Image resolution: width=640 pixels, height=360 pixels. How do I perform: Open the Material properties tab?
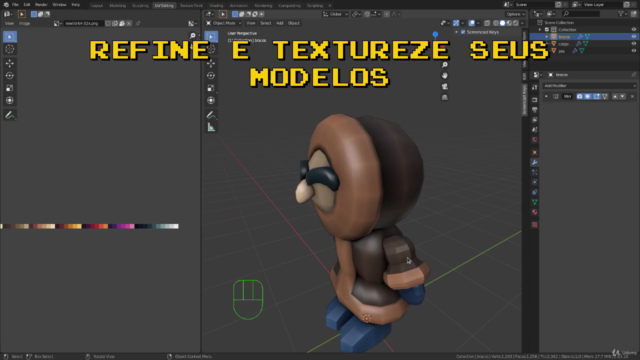(535, 212)
